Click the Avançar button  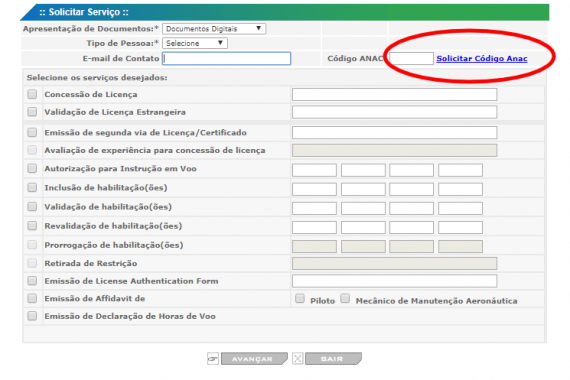254,359
